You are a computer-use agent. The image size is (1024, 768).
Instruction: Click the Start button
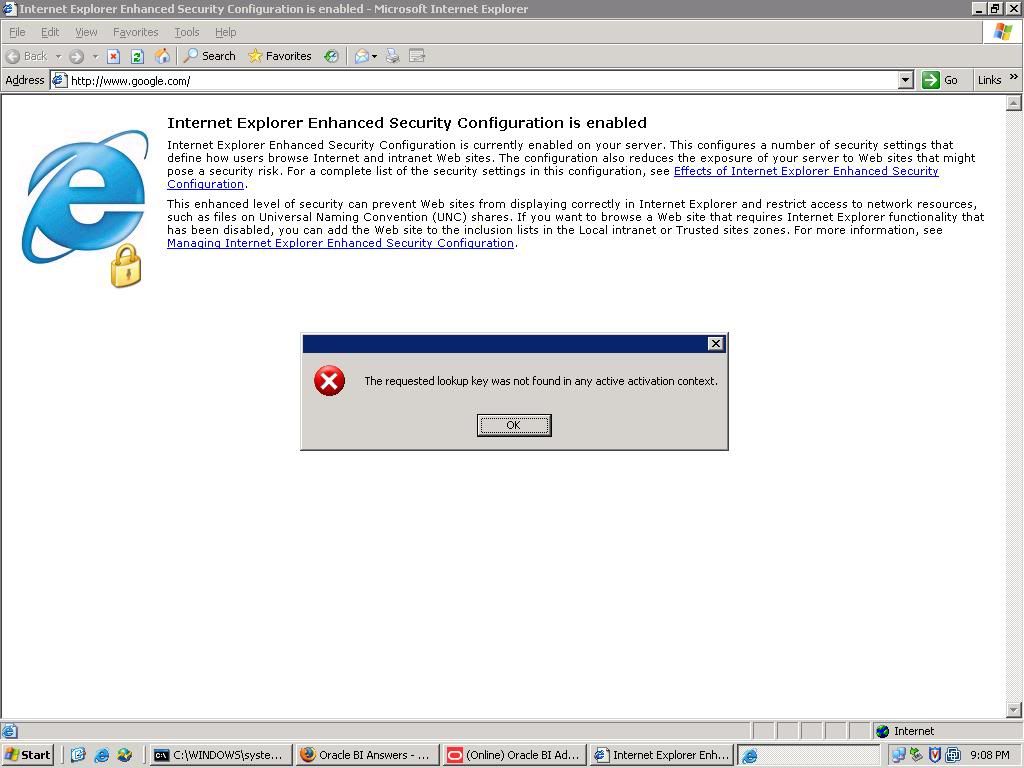27,755
